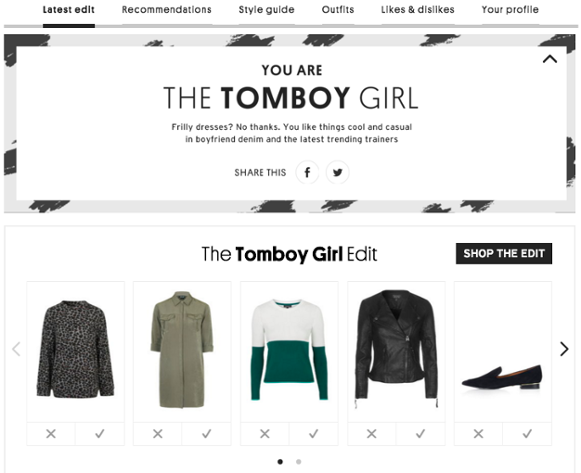The height and width of the screenshot is (473, 581).
Task: Dislike the black leather biker jacket
Action: point(372,434)
